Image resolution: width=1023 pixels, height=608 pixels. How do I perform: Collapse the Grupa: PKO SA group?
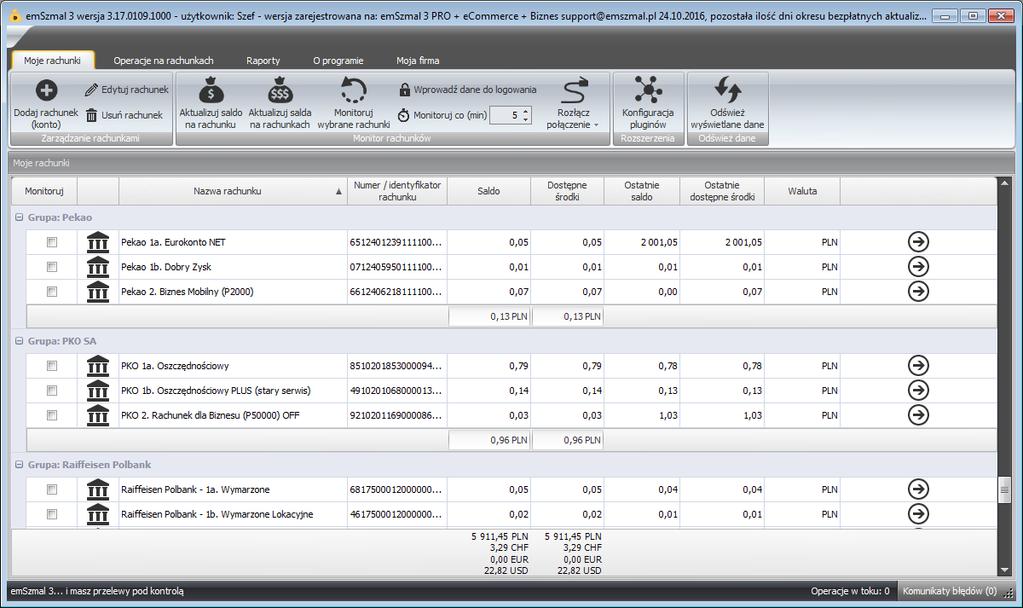[19, 341]
